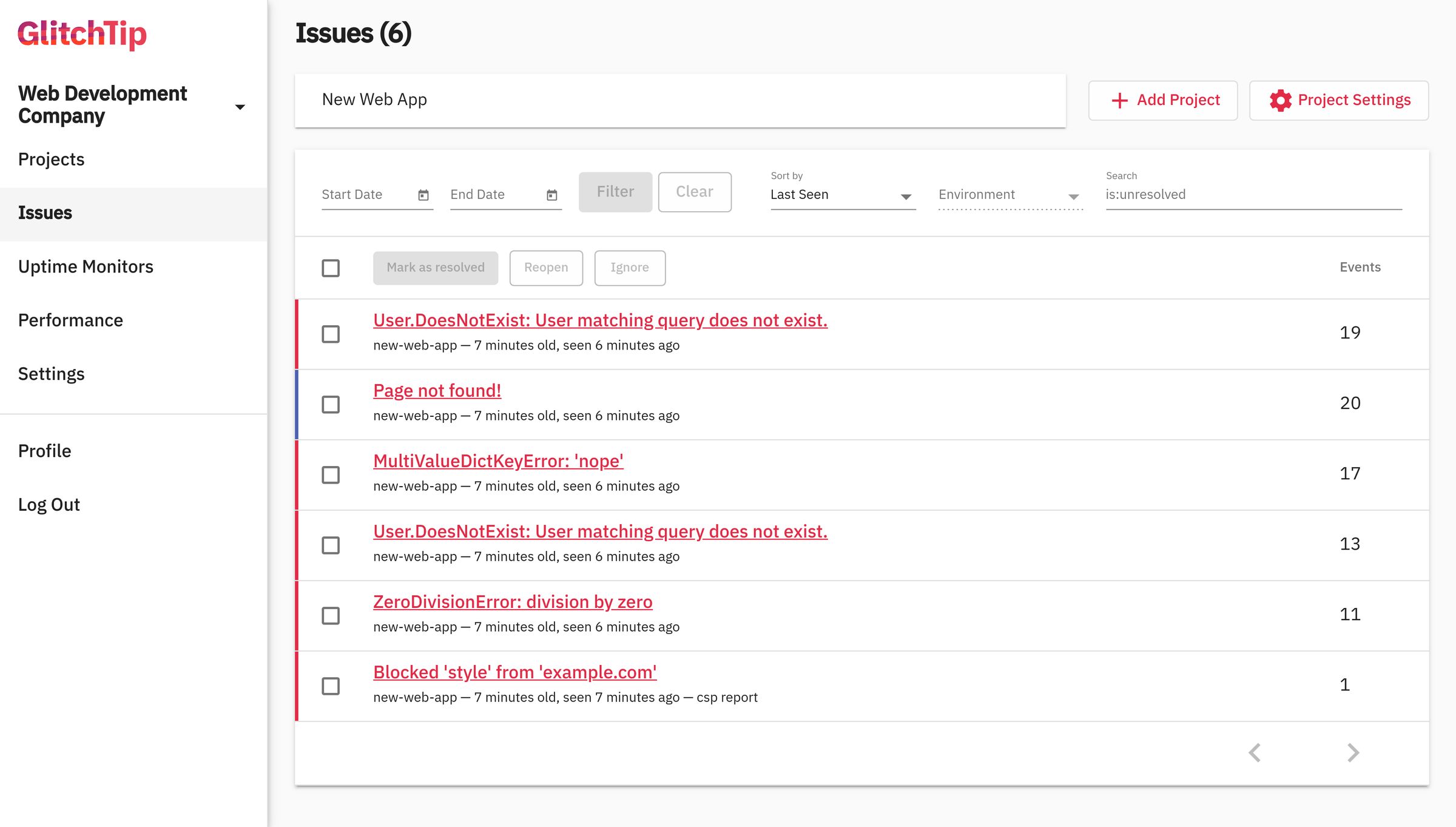1456x827 pixels.
Task: Switch to the Performance section
Action: click(x=71, y=320)
